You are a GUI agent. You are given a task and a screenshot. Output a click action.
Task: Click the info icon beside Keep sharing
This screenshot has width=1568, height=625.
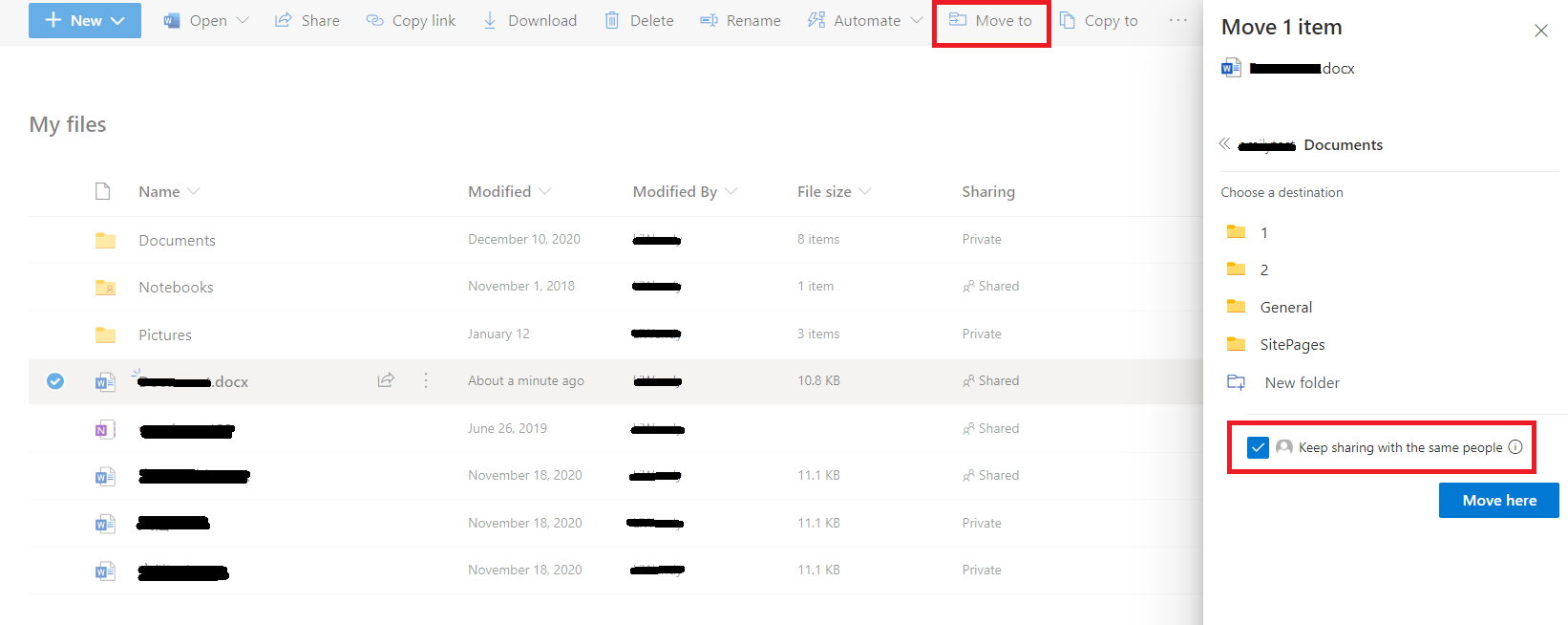click(1515, 447)
